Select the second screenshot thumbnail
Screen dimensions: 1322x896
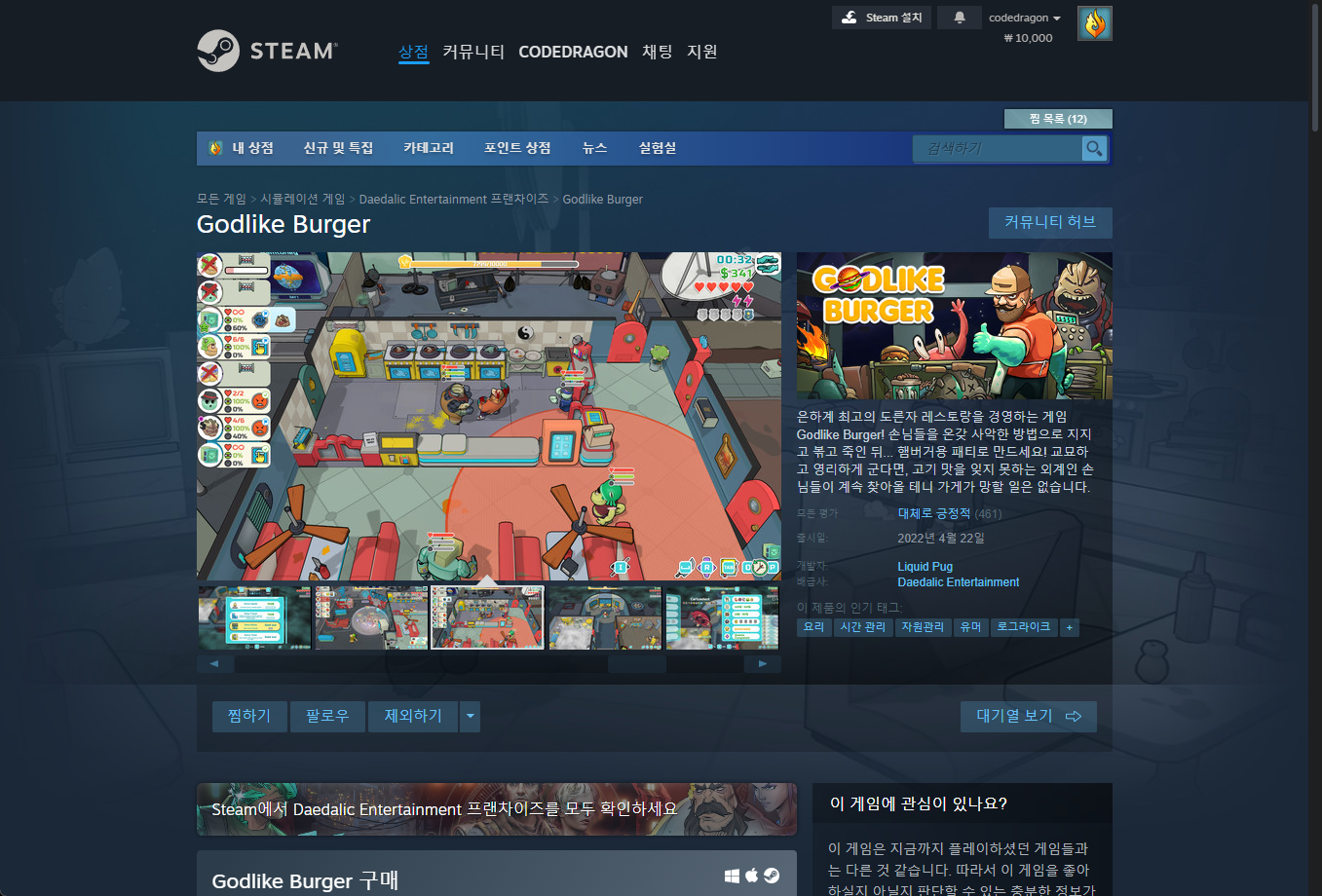371,617
